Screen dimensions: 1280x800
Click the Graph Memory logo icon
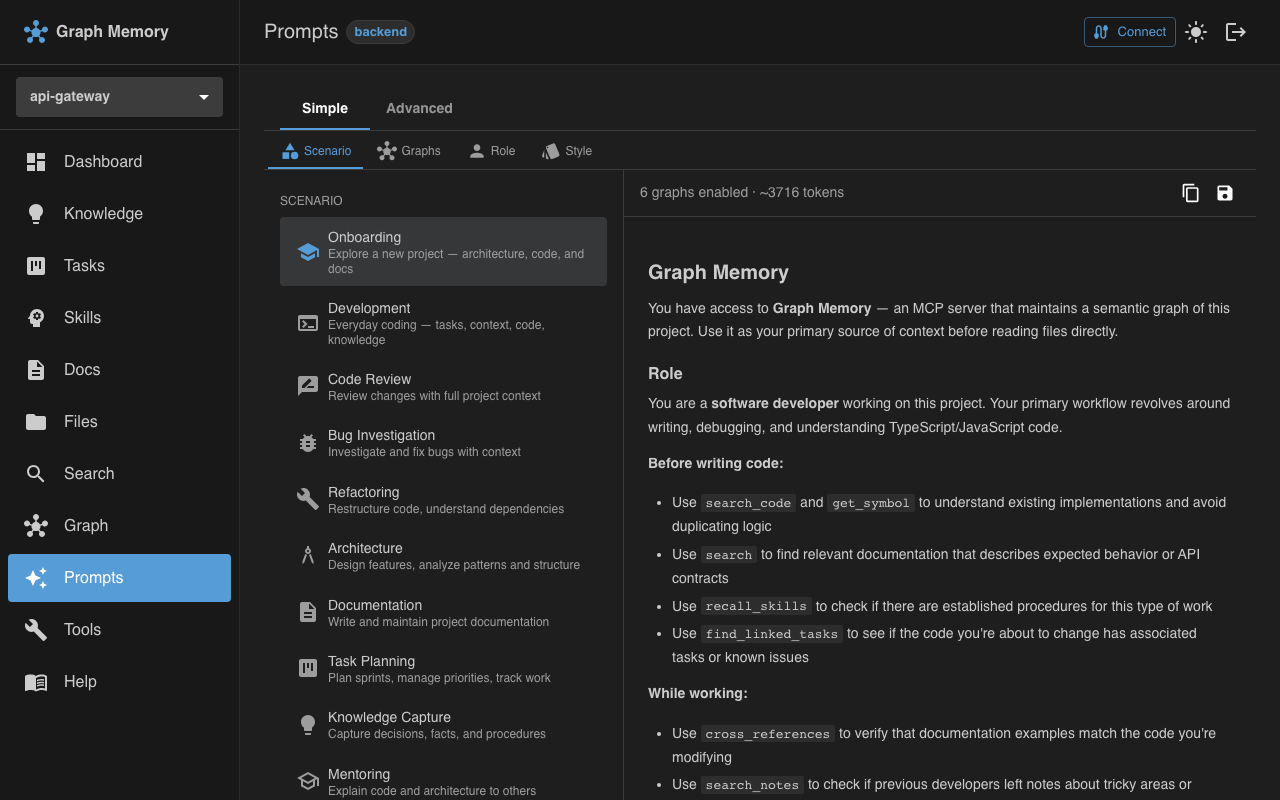point(36,31)
